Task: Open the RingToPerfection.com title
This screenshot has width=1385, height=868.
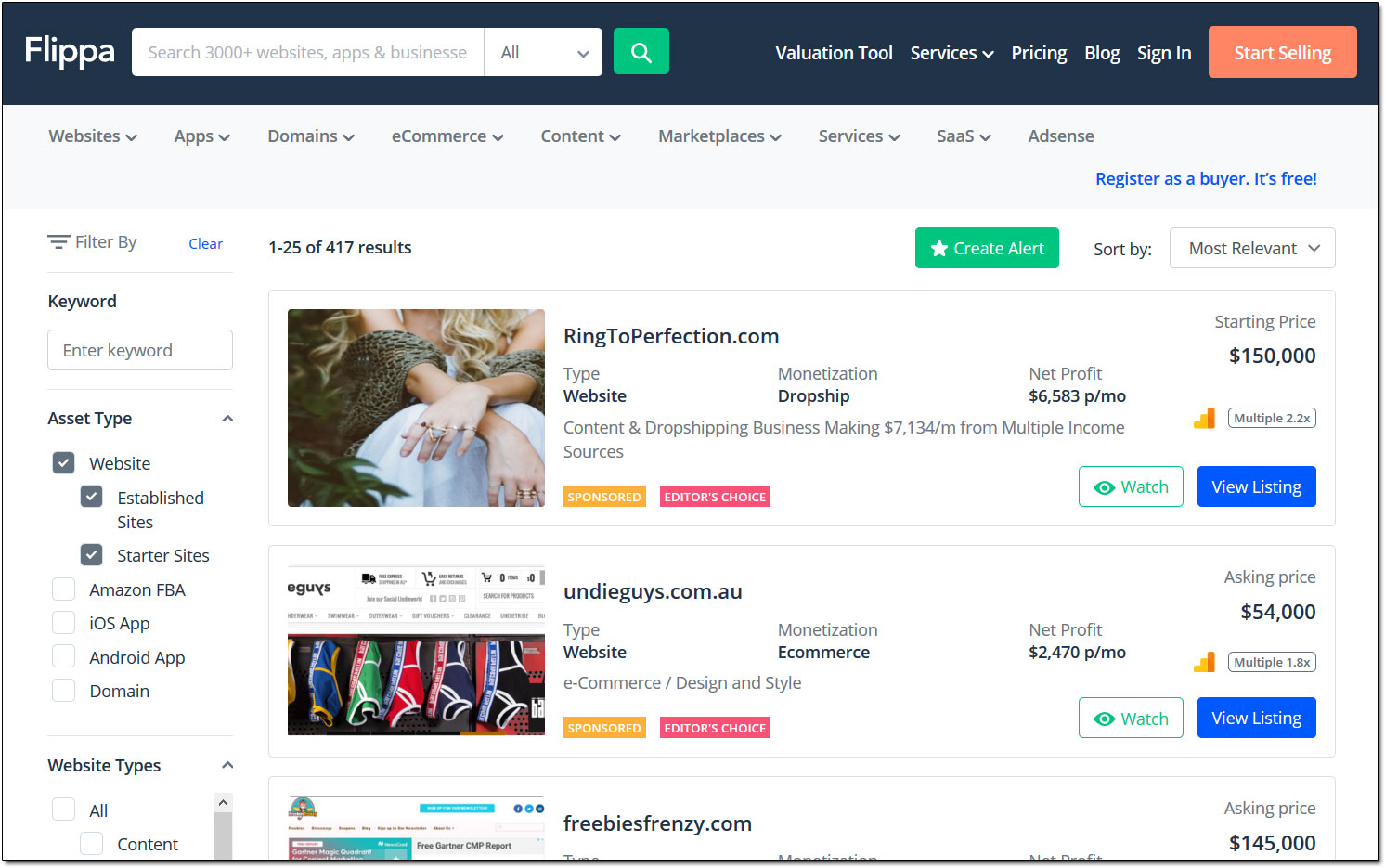Action: [x=671, y=336]
